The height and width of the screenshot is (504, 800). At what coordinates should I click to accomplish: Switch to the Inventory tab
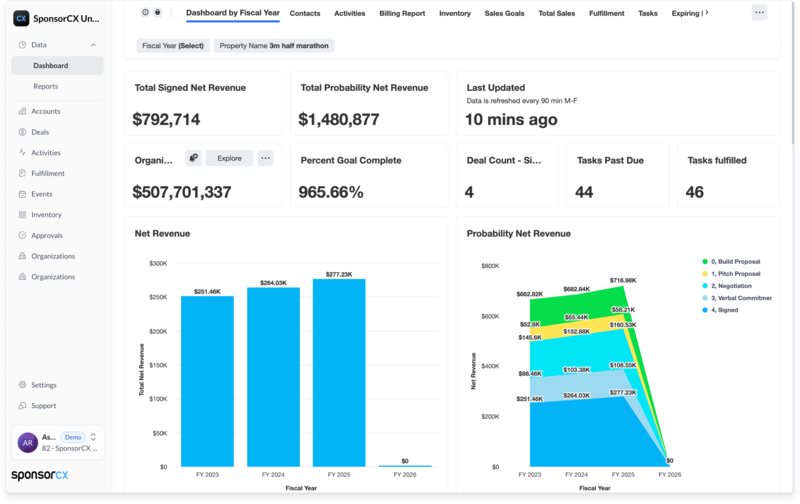pos(455,13)
